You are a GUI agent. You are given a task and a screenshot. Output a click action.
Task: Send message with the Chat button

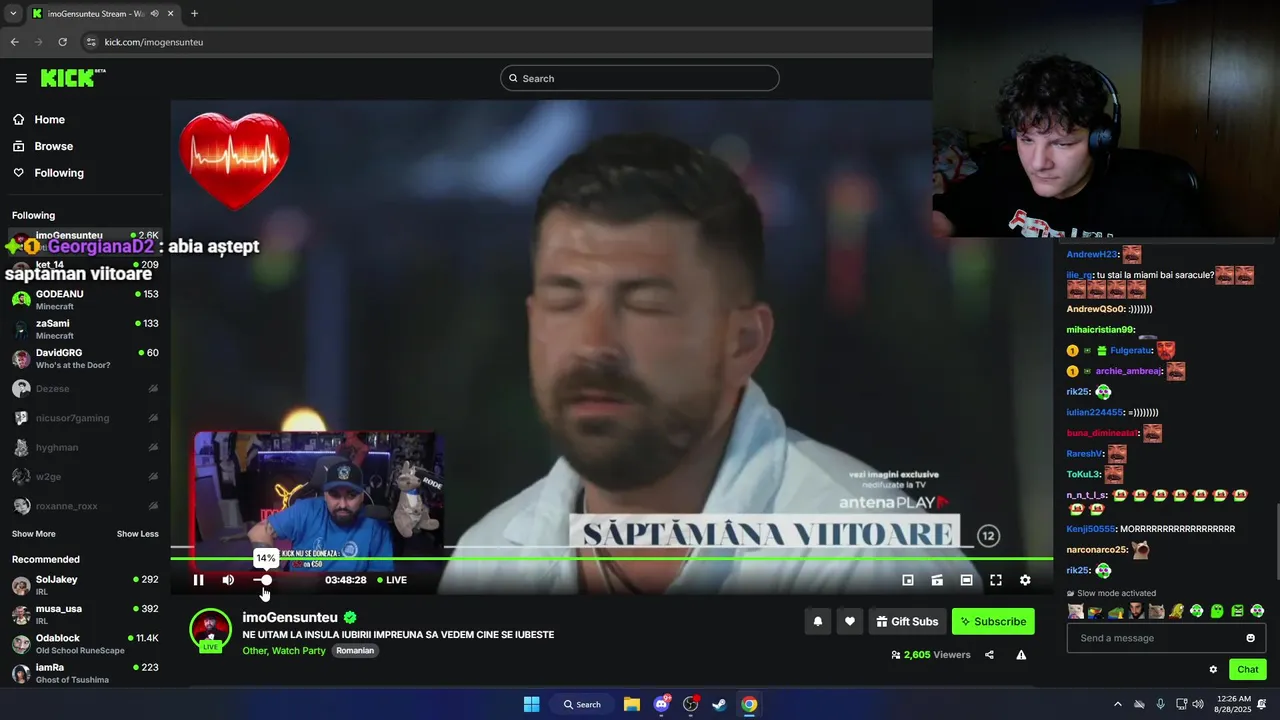tap(1248, 670)
